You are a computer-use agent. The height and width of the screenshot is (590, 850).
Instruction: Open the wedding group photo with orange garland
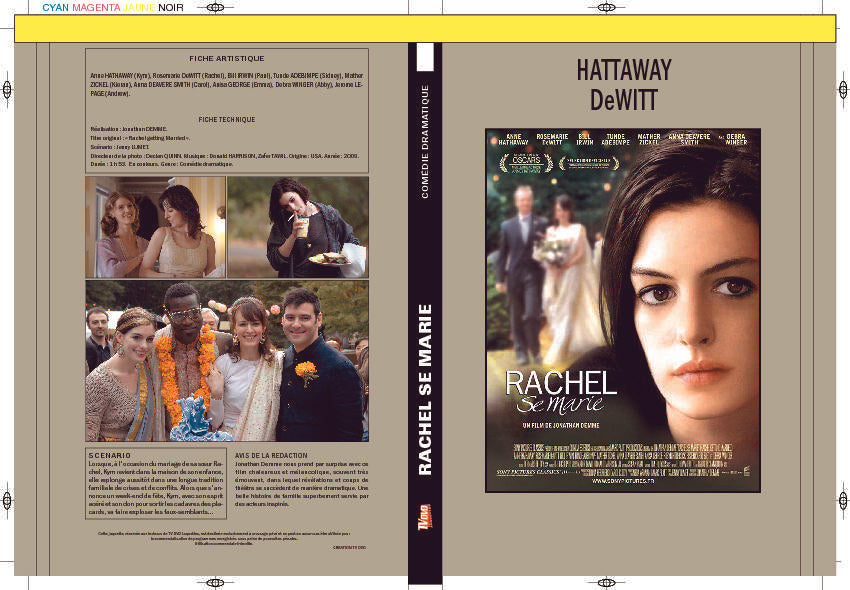(x=227, y=361)
